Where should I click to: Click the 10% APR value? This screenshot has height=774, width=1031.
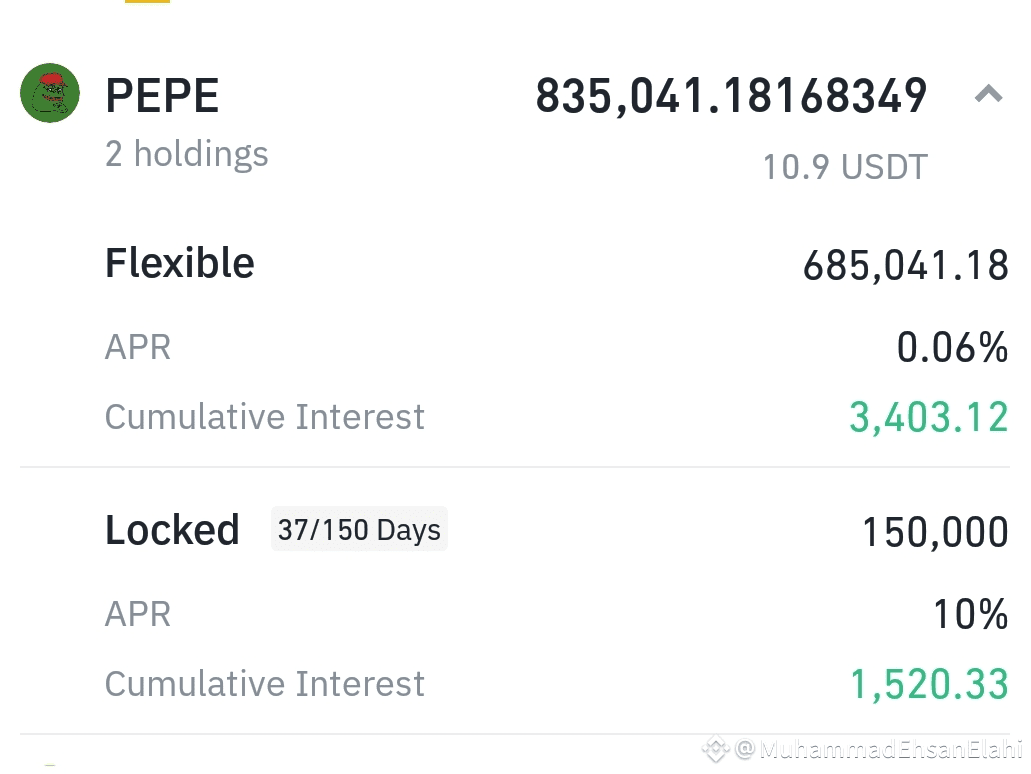point(971,614)
